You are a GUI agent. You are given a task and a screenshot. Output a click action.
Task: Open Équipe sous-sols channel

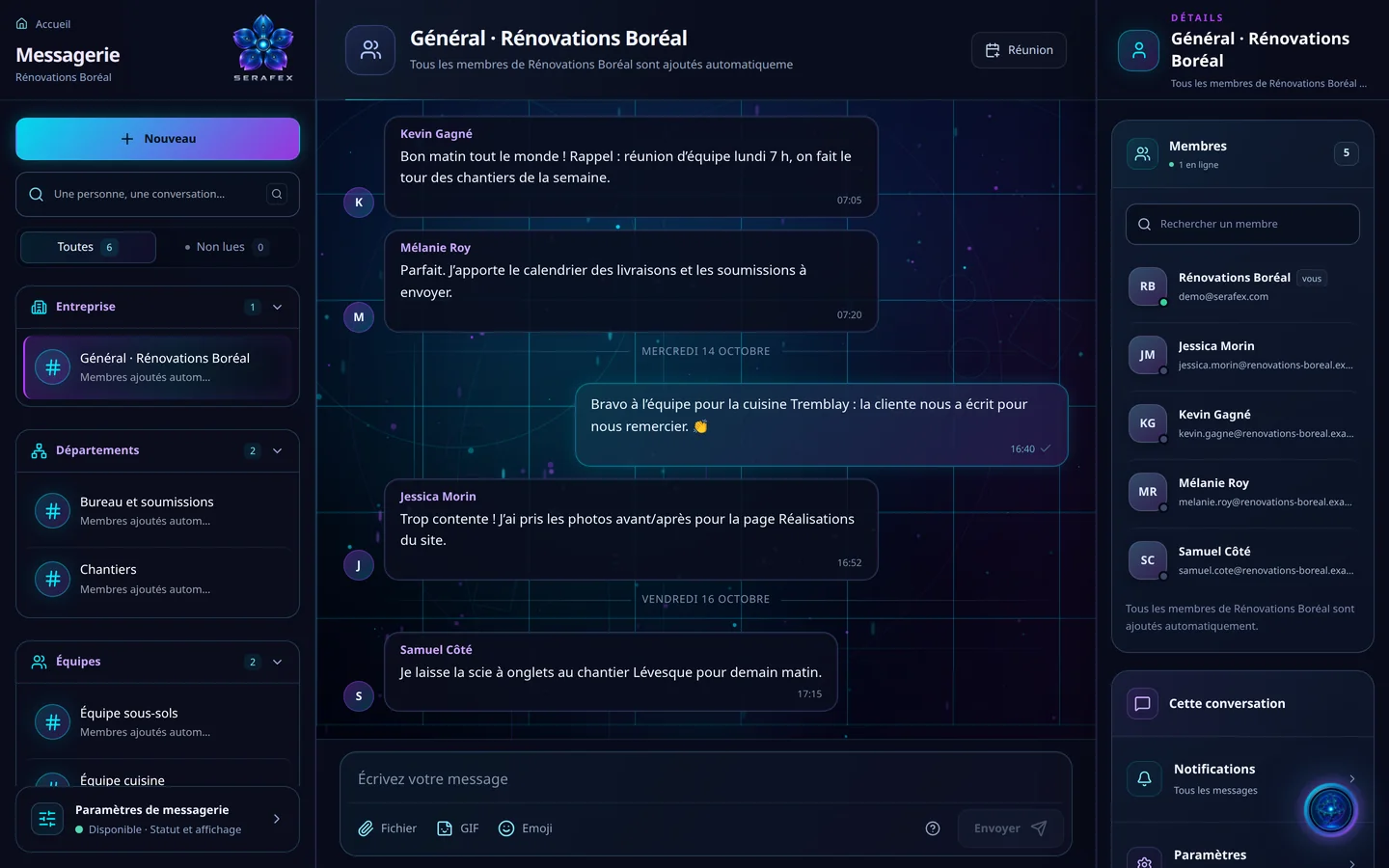click(x=157, y=722)
